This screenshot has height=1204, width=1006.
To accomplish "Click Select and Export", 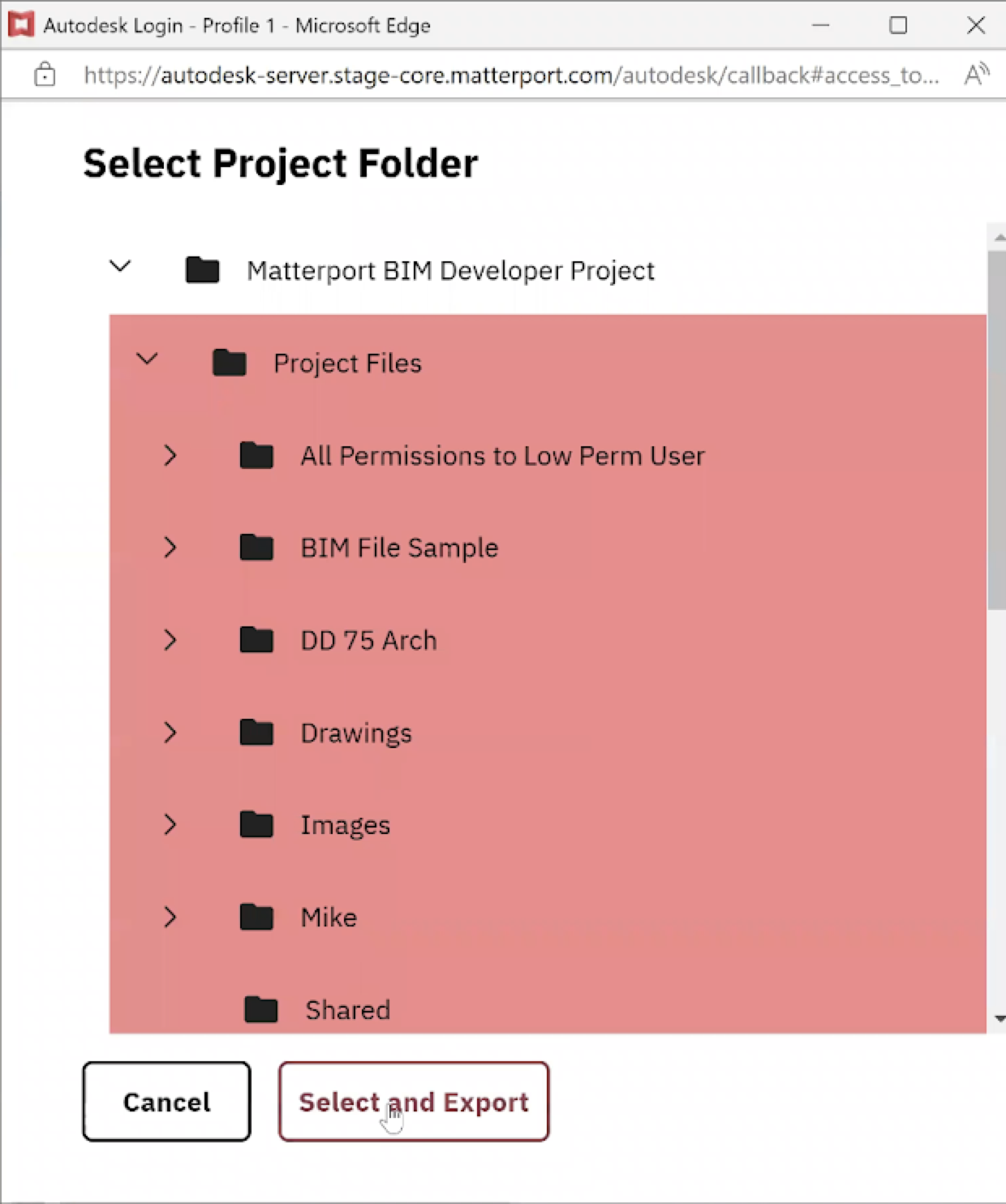I will coord(413,1101).
